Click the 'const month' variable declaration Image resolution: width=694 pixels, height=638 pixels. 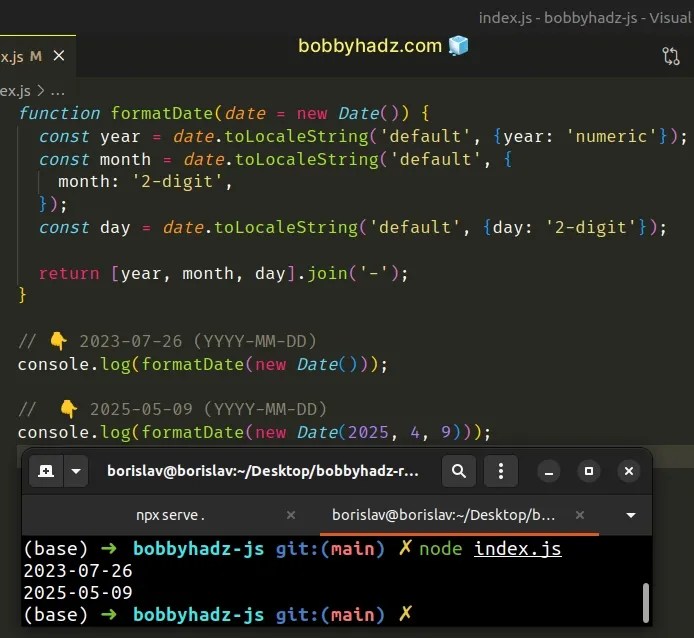95,159
